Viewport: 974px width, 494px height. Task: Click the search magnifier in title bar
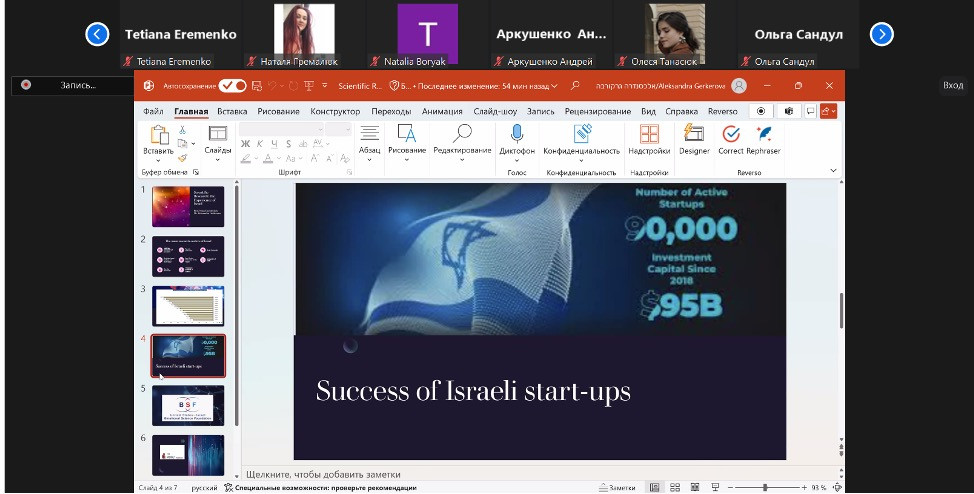575,86
